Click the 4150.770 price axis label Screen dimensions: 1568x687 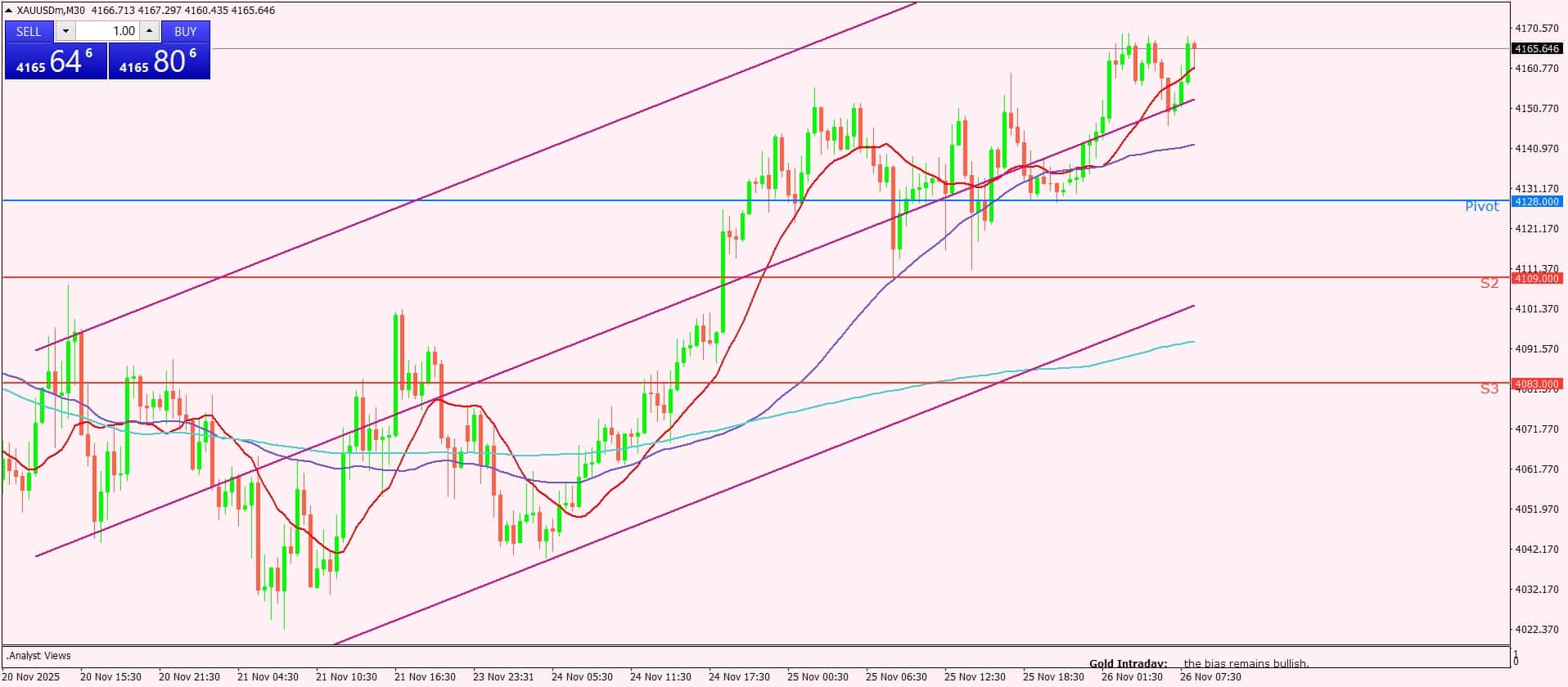[x=1537, y=108]
